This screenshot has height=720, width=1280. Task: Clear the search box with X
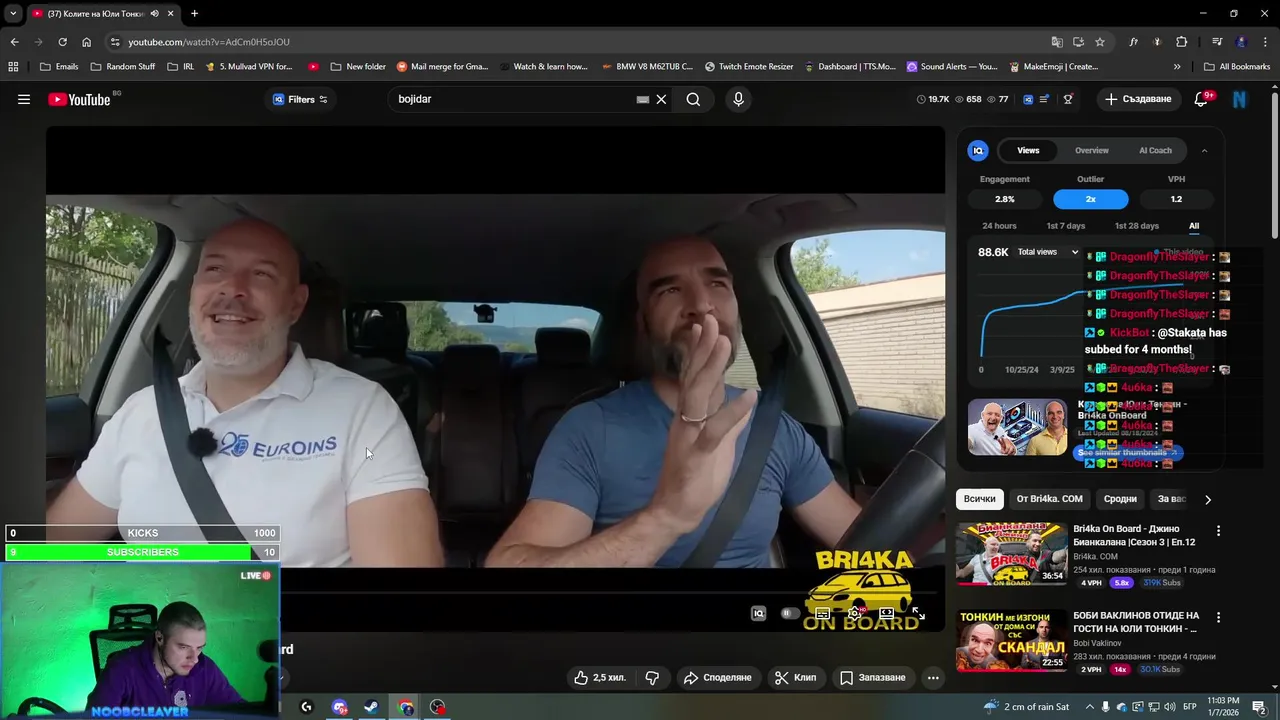click(661, 99)
